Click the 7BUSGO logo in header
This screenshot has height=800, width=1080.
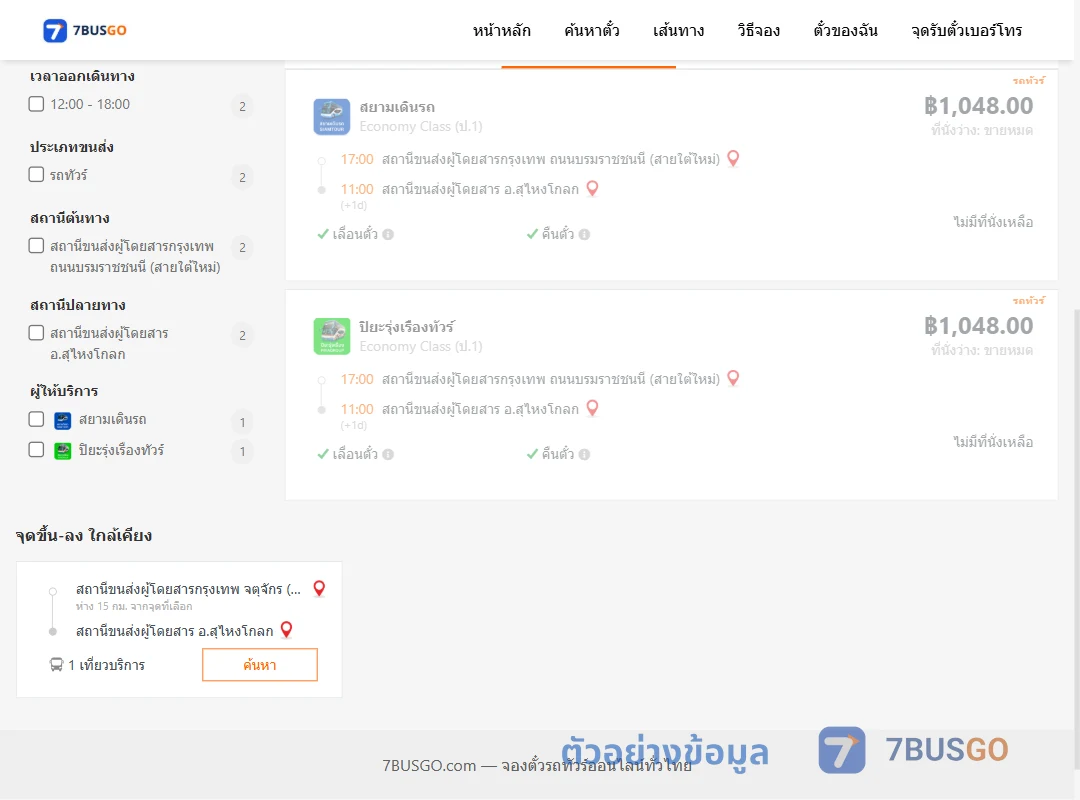85,30
